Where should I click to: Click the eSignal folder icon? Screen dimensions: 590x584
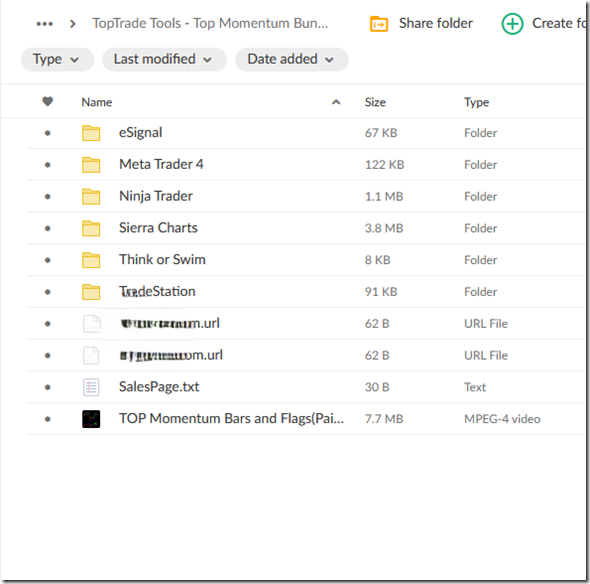click(x=91, y=133)
